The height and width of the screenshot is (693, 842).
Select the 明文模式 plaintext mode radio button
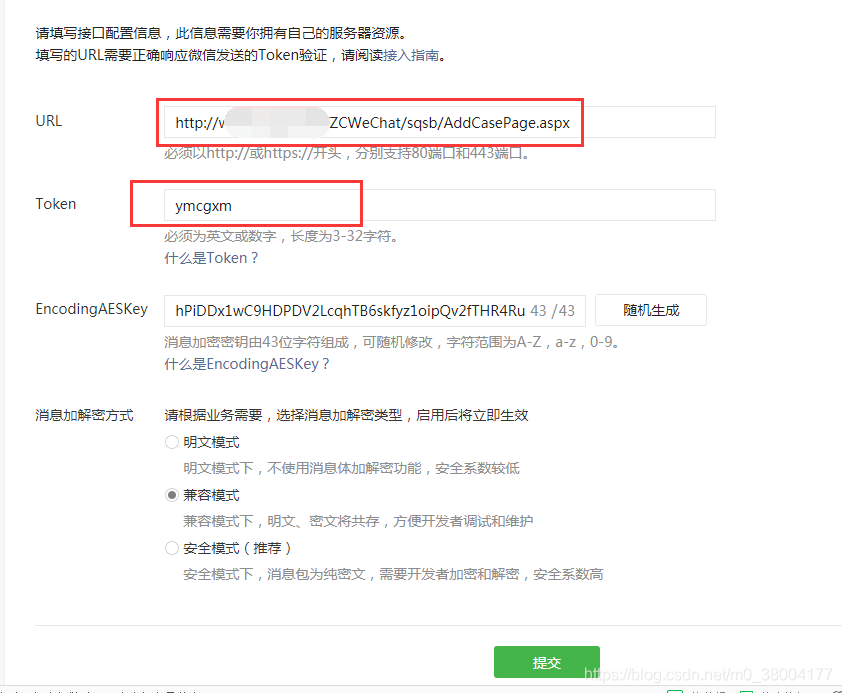click(172, 442)
